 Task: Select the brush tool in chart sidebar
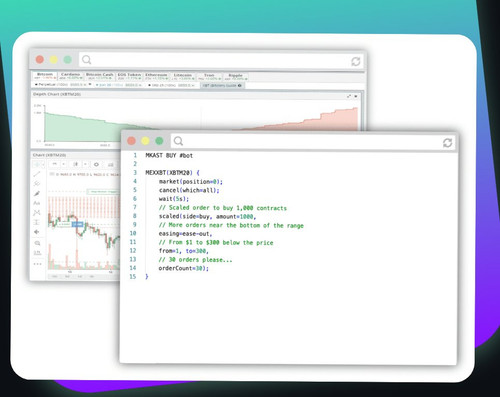tap(37, 193)
